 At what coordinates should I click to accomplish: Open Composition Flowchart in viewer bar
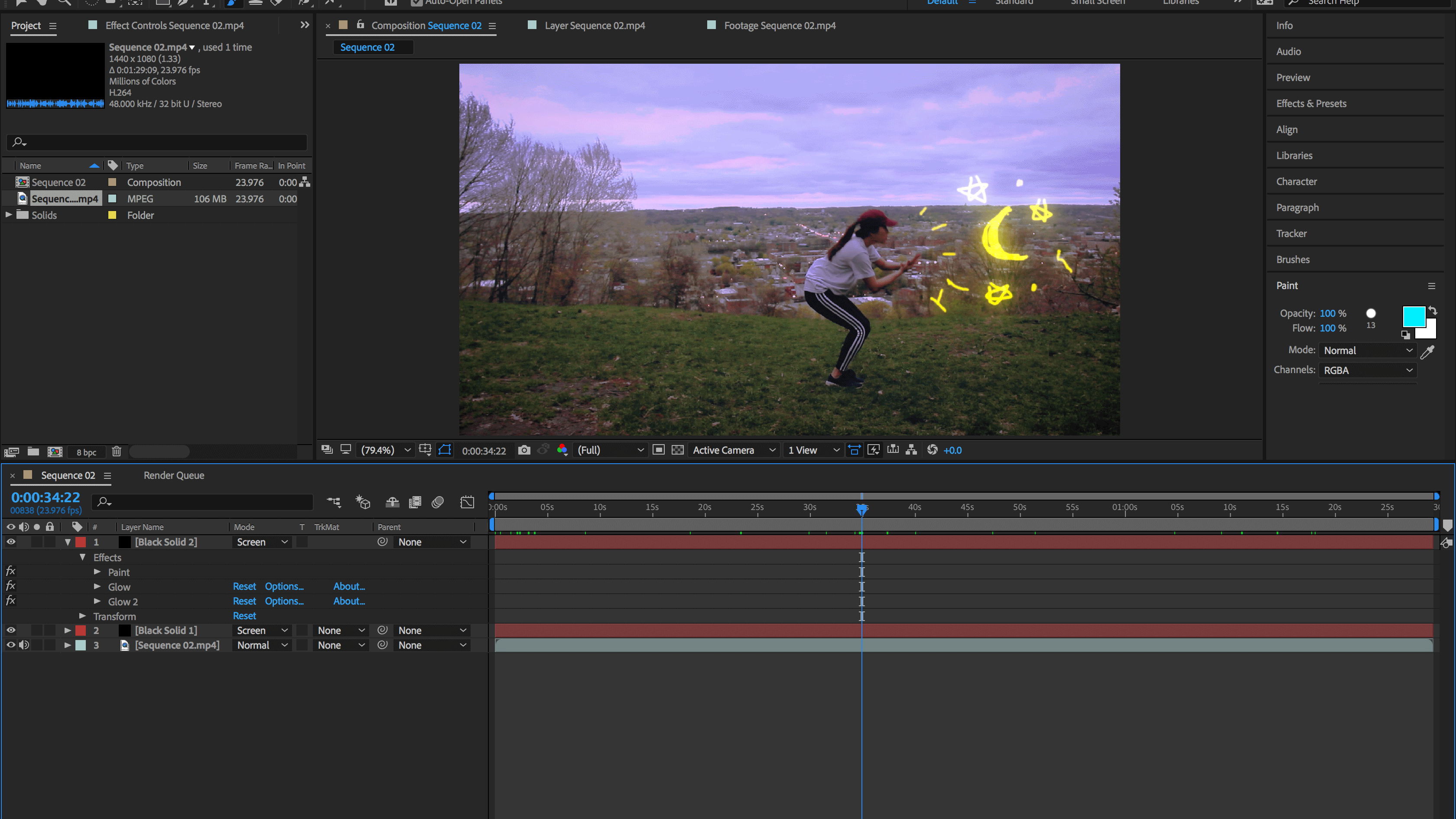[911, 450]
